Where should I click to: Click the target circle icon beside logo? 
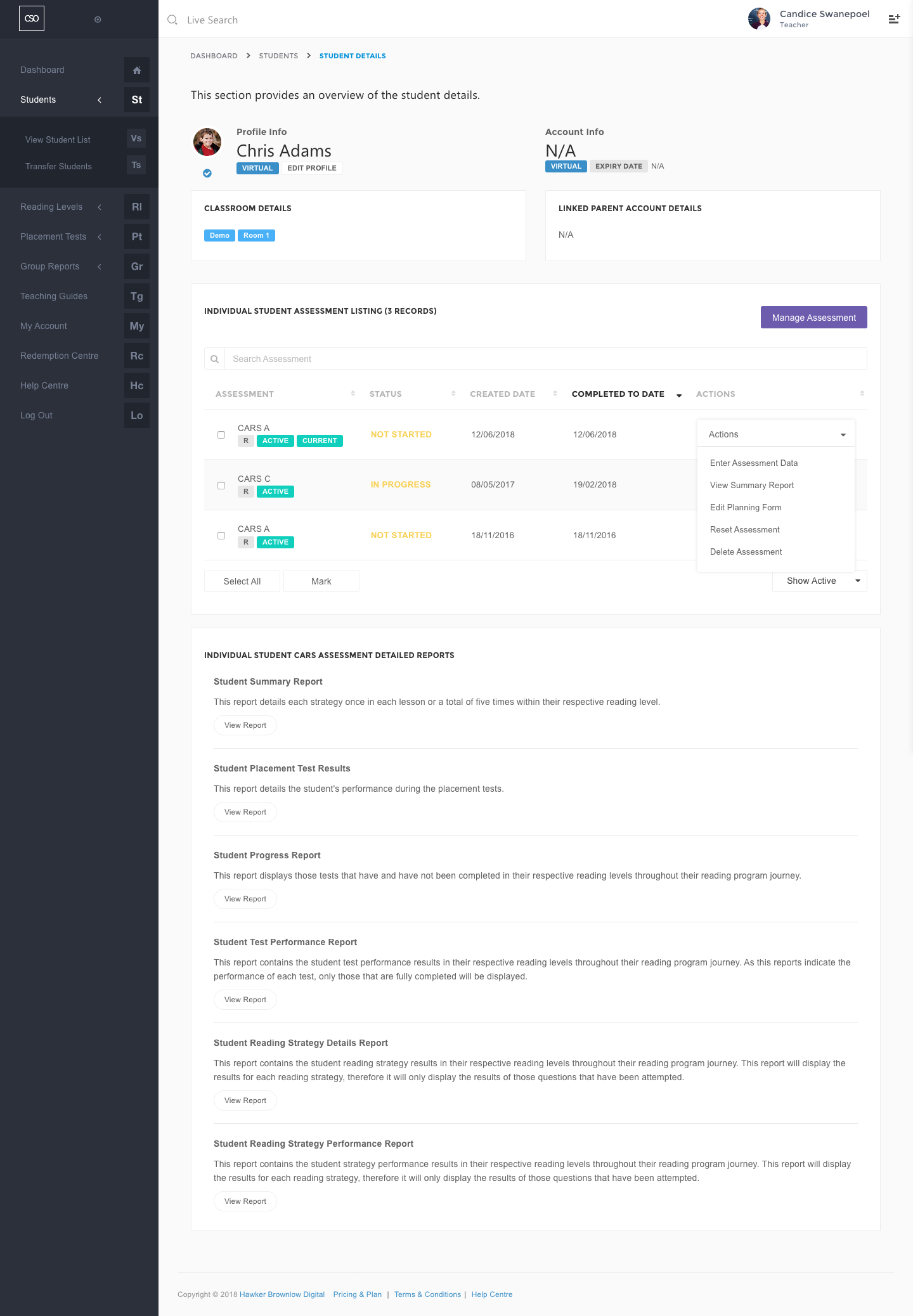click(x=98, y=20)
